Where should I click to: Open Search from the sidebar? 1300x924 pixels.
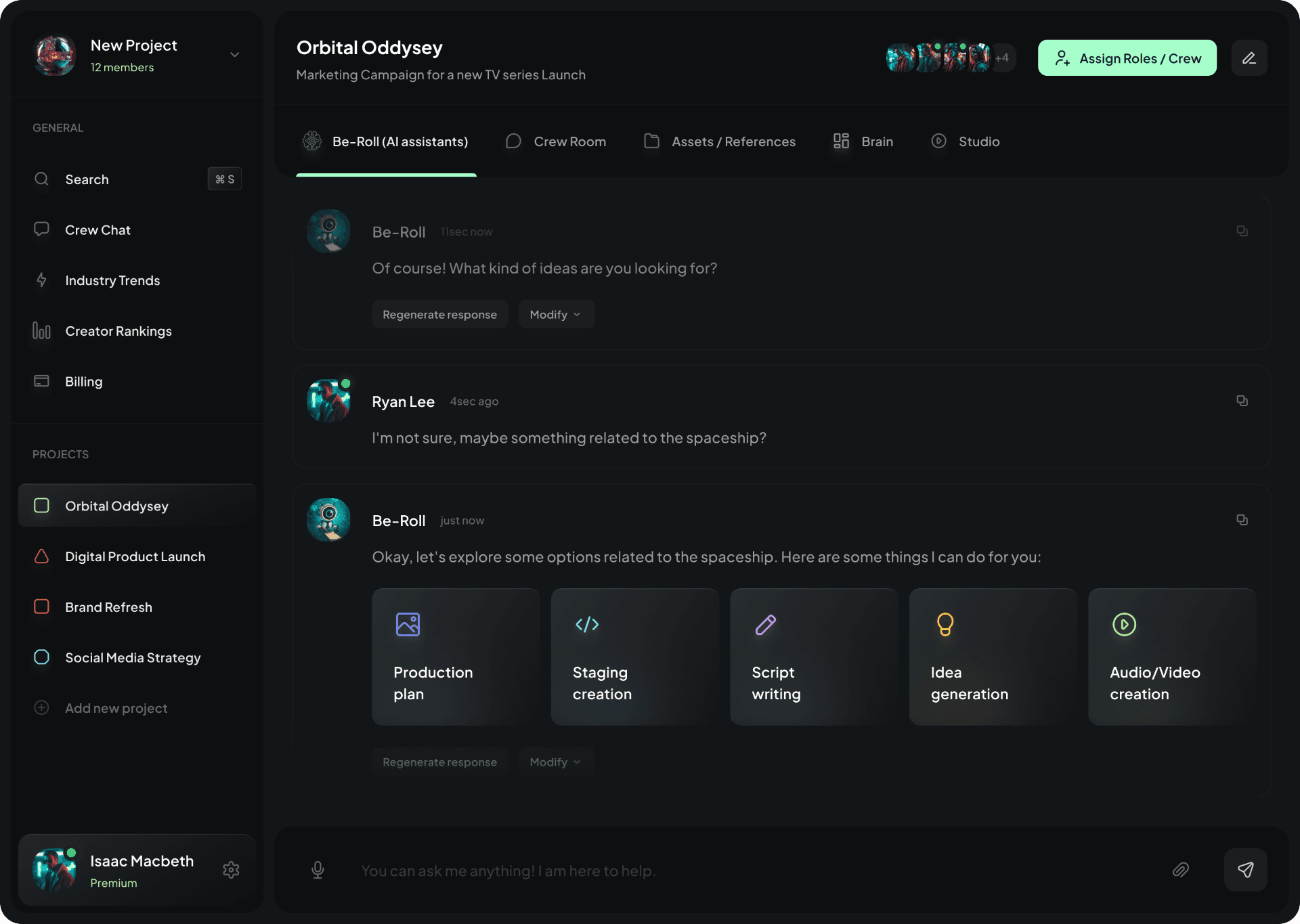click(x=87, y=179)
